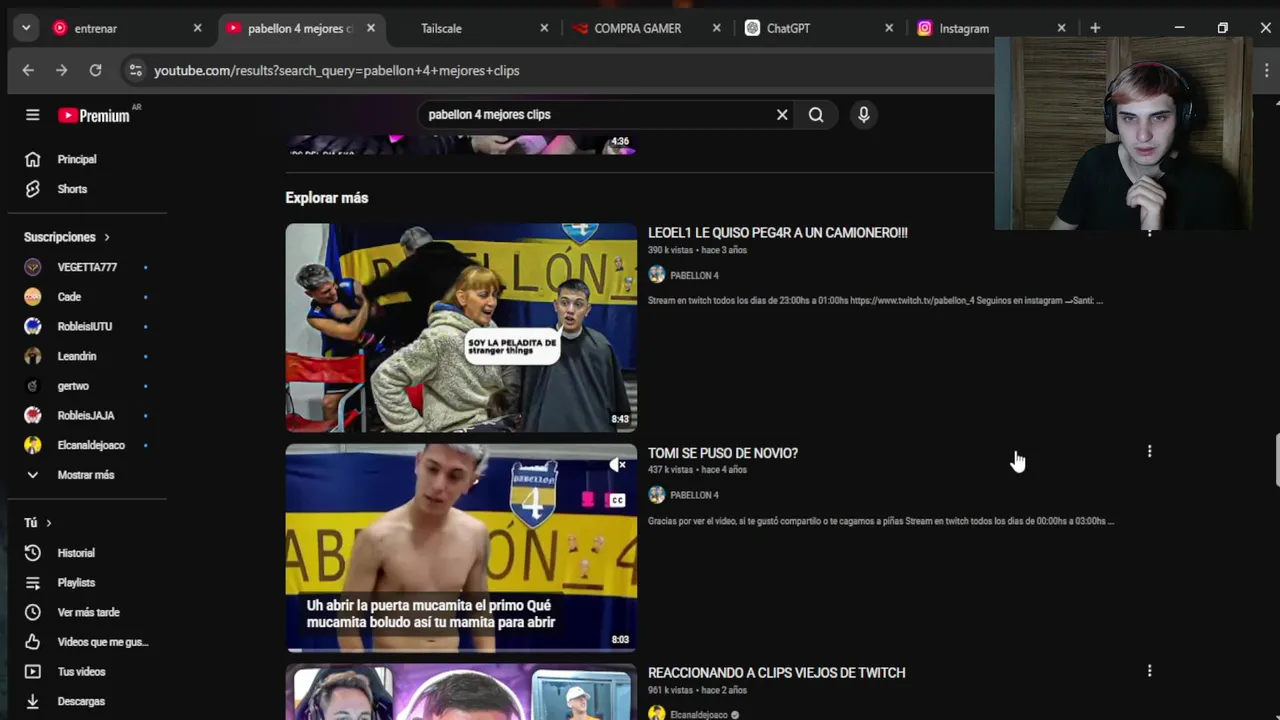
Task: Start voice search with microphone icon
Action: 864,115
